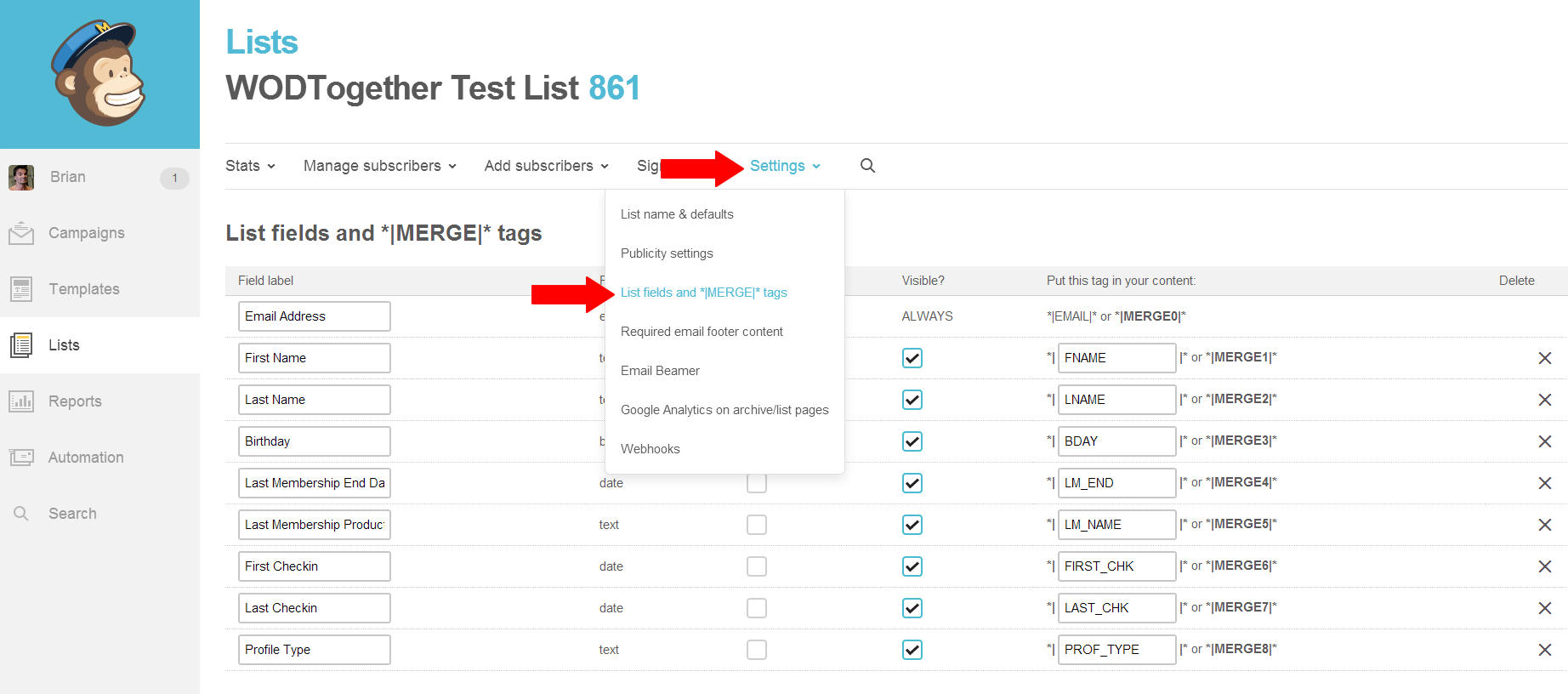Open the Lists heading link
Screen dimensions: 1568x694
[262, 43]
